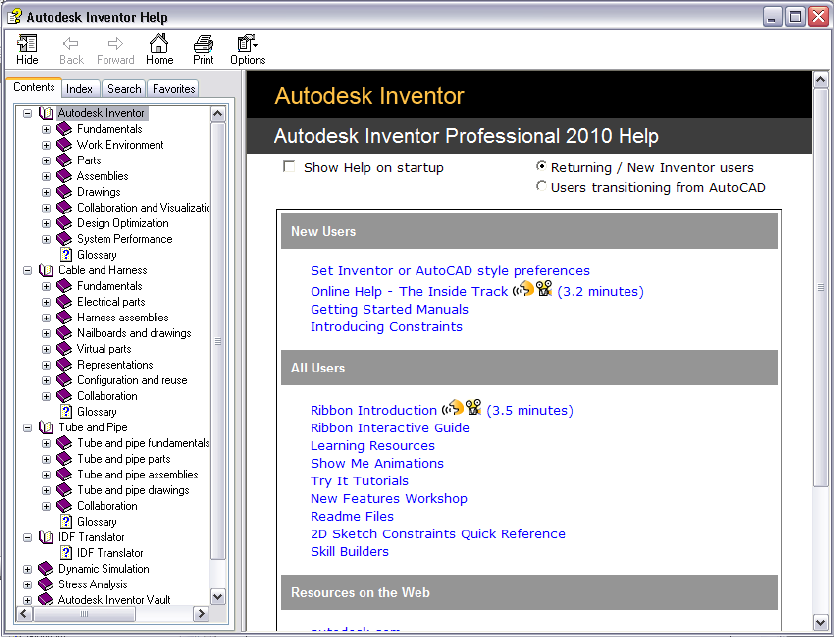Open New Features Workshop link

pos(389,498)
